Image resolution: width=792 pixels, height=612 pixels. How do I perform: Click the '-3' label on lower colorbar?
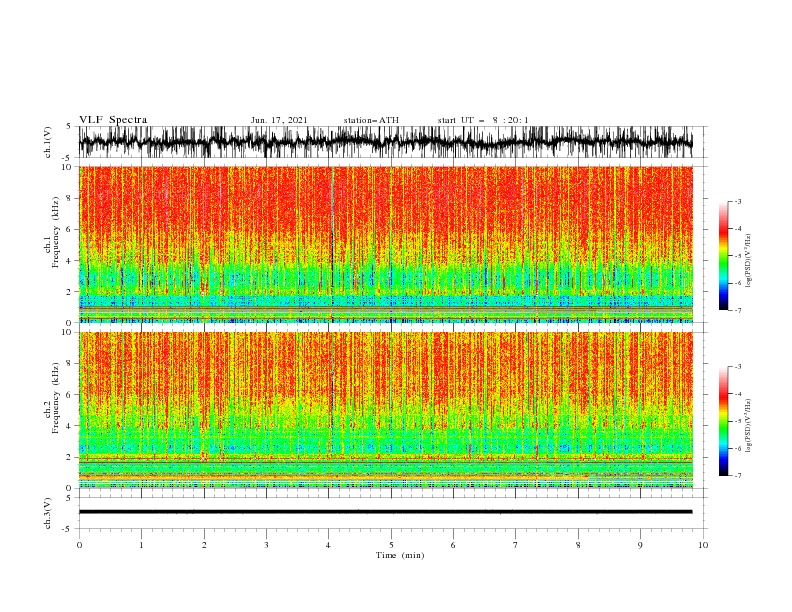pyautogui.click(x=737, y=367)
